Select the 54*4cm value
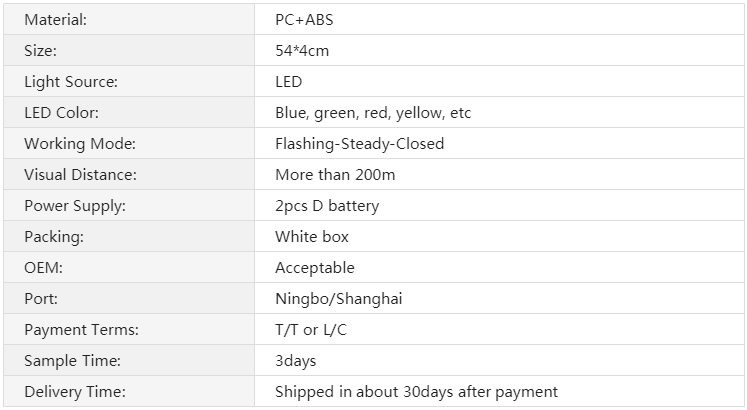 [302, 50]
